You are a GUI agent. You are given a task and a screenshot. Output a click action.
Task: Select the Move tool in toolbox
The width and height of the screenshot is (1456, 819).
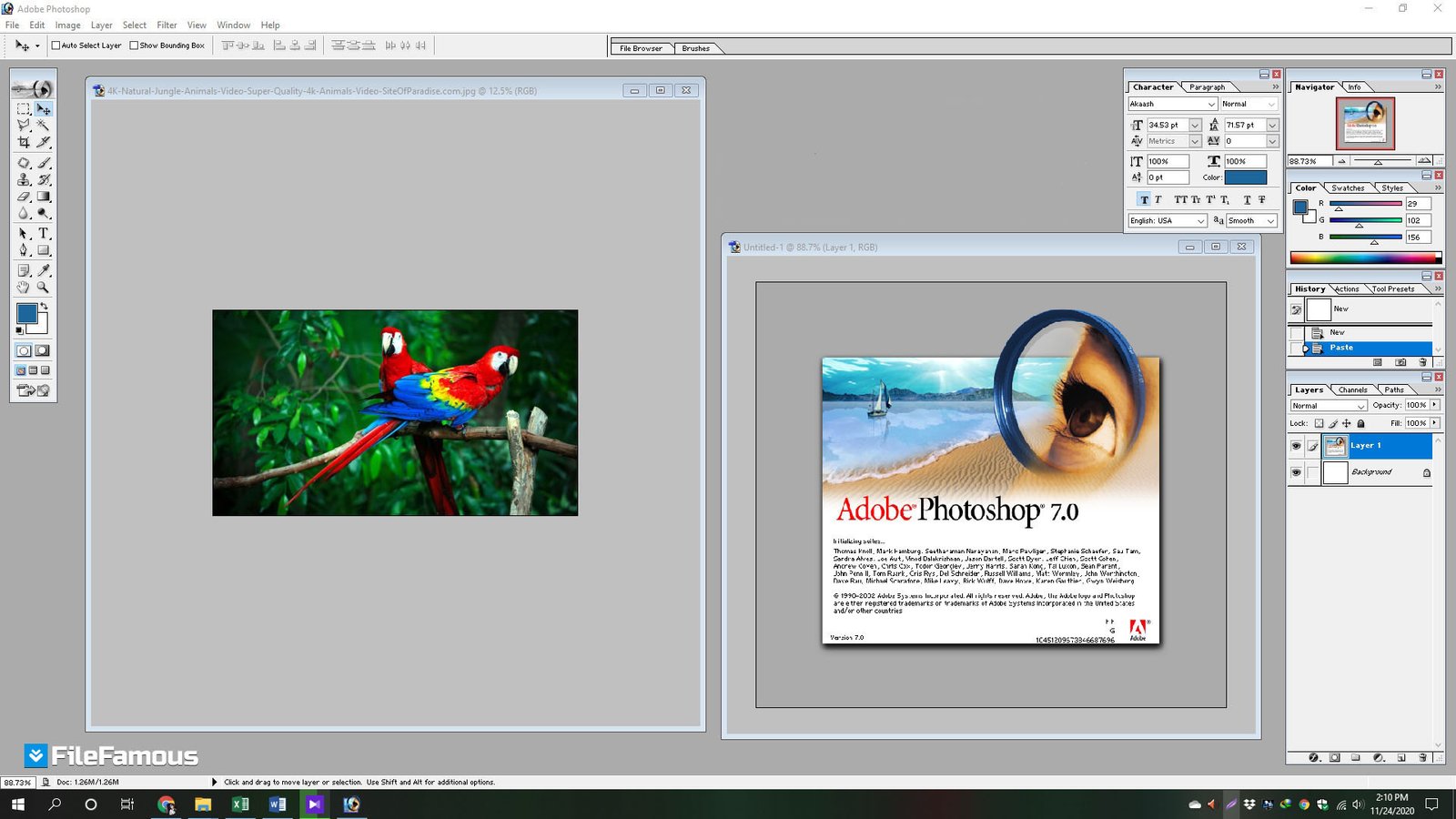tap(43, 109)
